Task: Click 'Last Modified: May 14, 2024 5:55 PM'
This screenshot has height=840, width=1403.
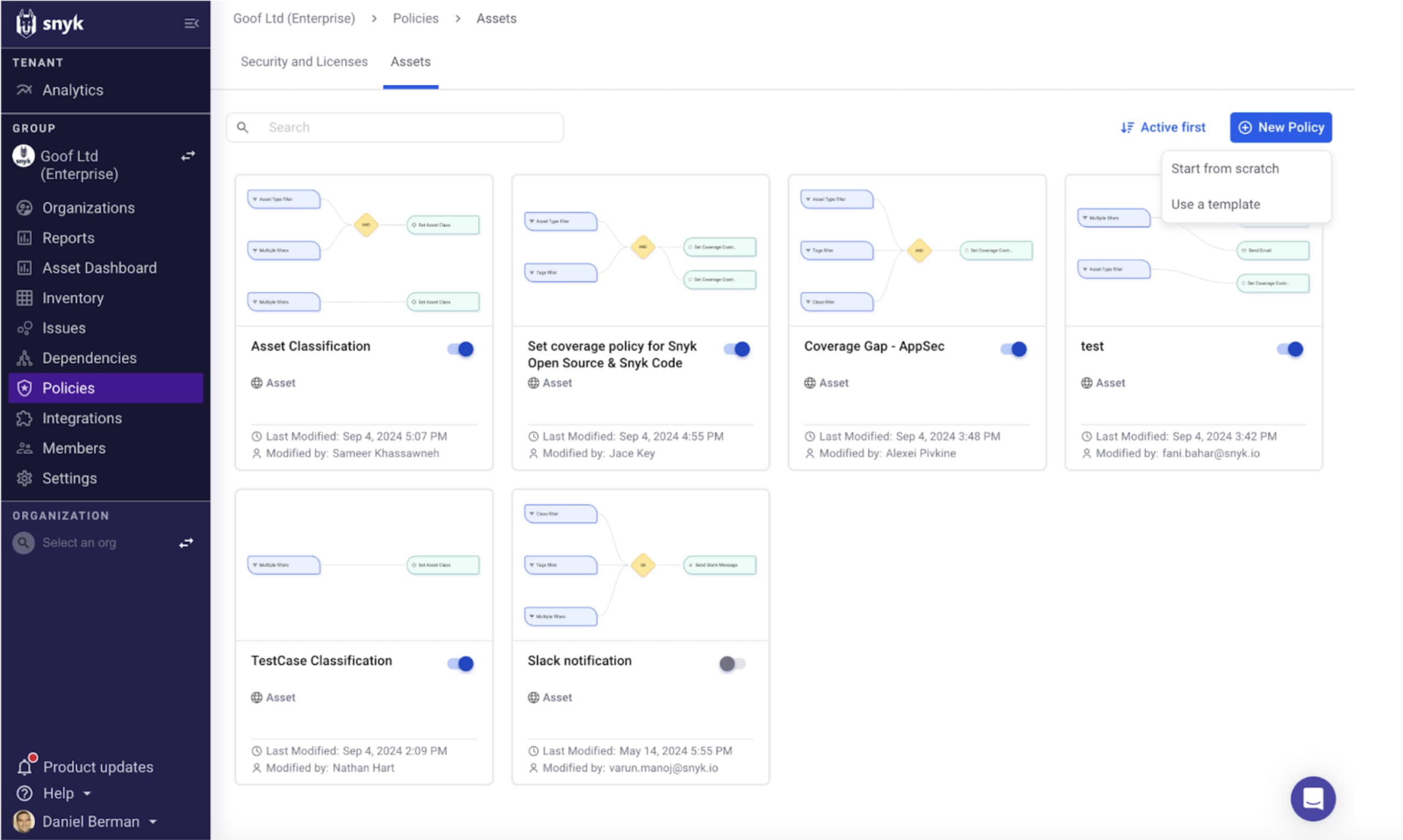Action: (637, 751)
